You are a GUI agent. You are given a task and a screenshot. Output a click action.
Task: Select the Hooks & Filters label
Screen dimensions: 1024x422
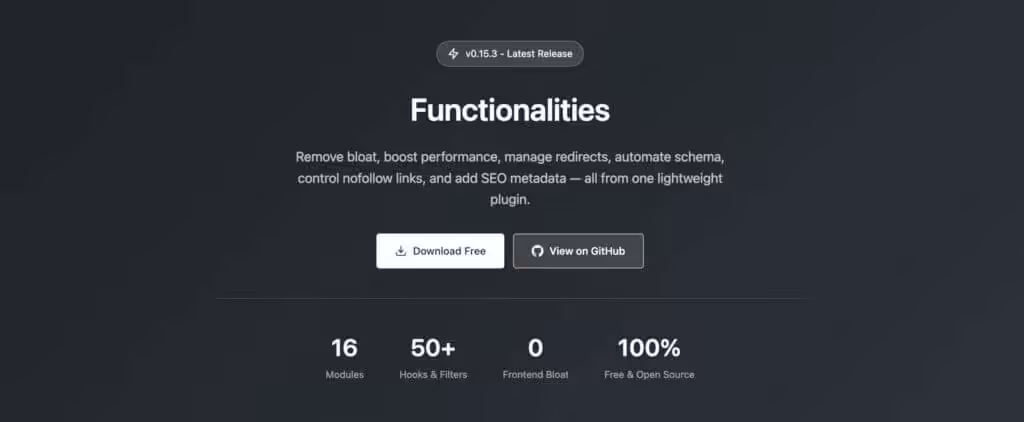[433, 375]
